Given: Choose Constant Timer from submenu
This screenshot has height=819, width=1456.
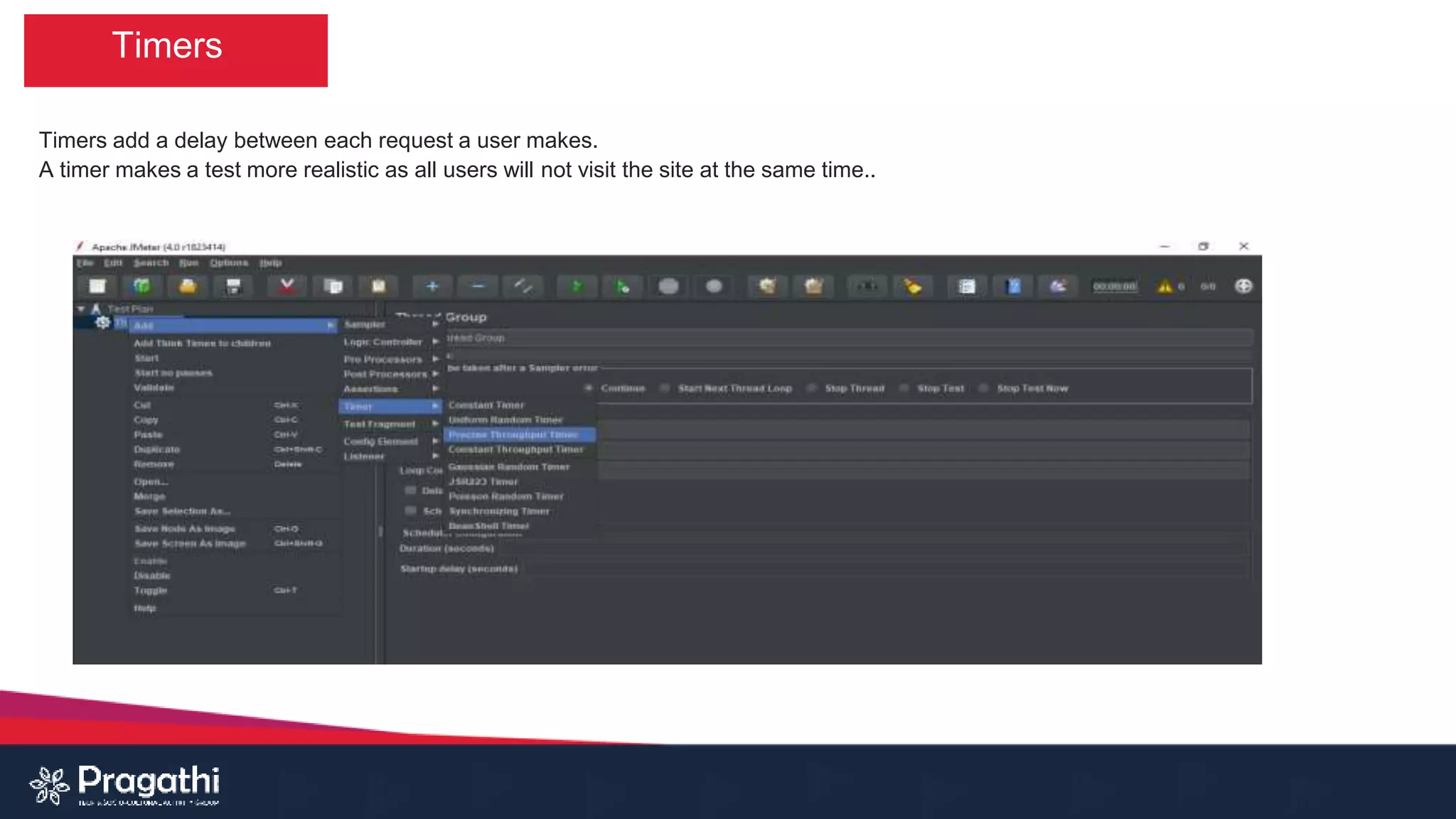Looking at the screenshot, I should coord(520,405).
